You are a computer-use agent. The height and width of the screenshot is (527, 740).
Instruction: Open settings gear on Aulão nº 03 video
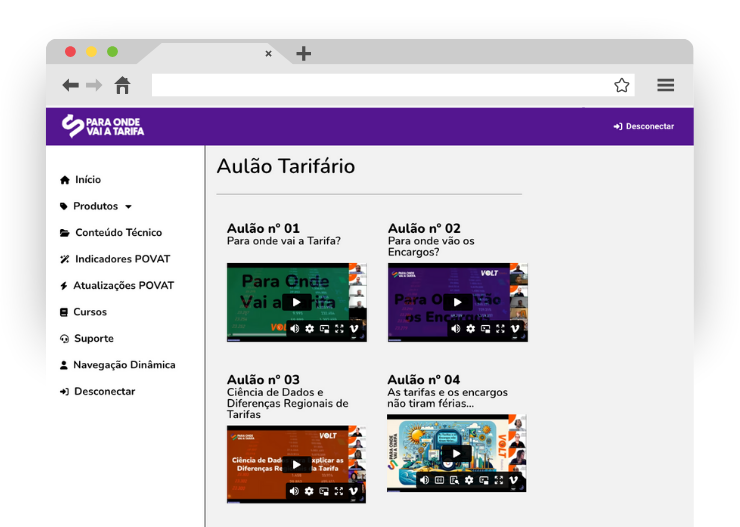coord(309,491)
